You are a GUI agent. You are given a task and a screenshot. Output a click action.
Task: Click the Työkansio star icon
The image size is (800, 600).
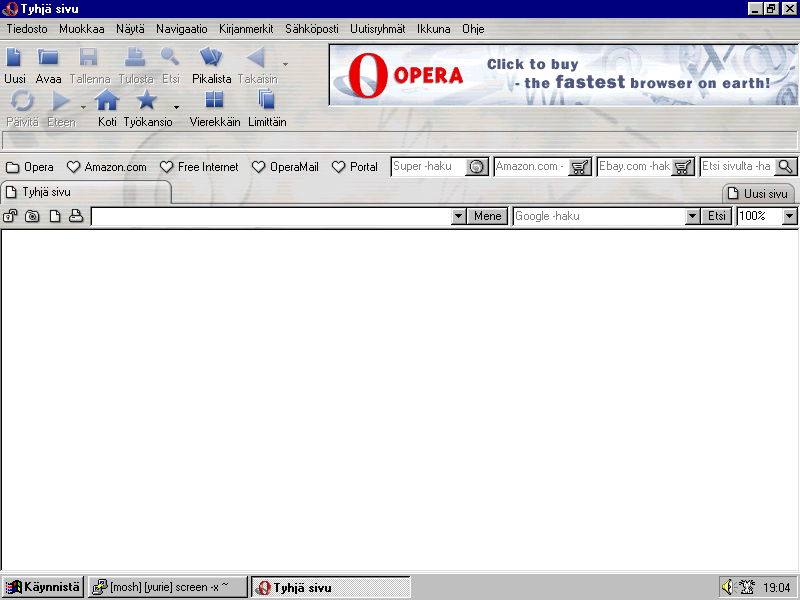[x=146, y=99]
